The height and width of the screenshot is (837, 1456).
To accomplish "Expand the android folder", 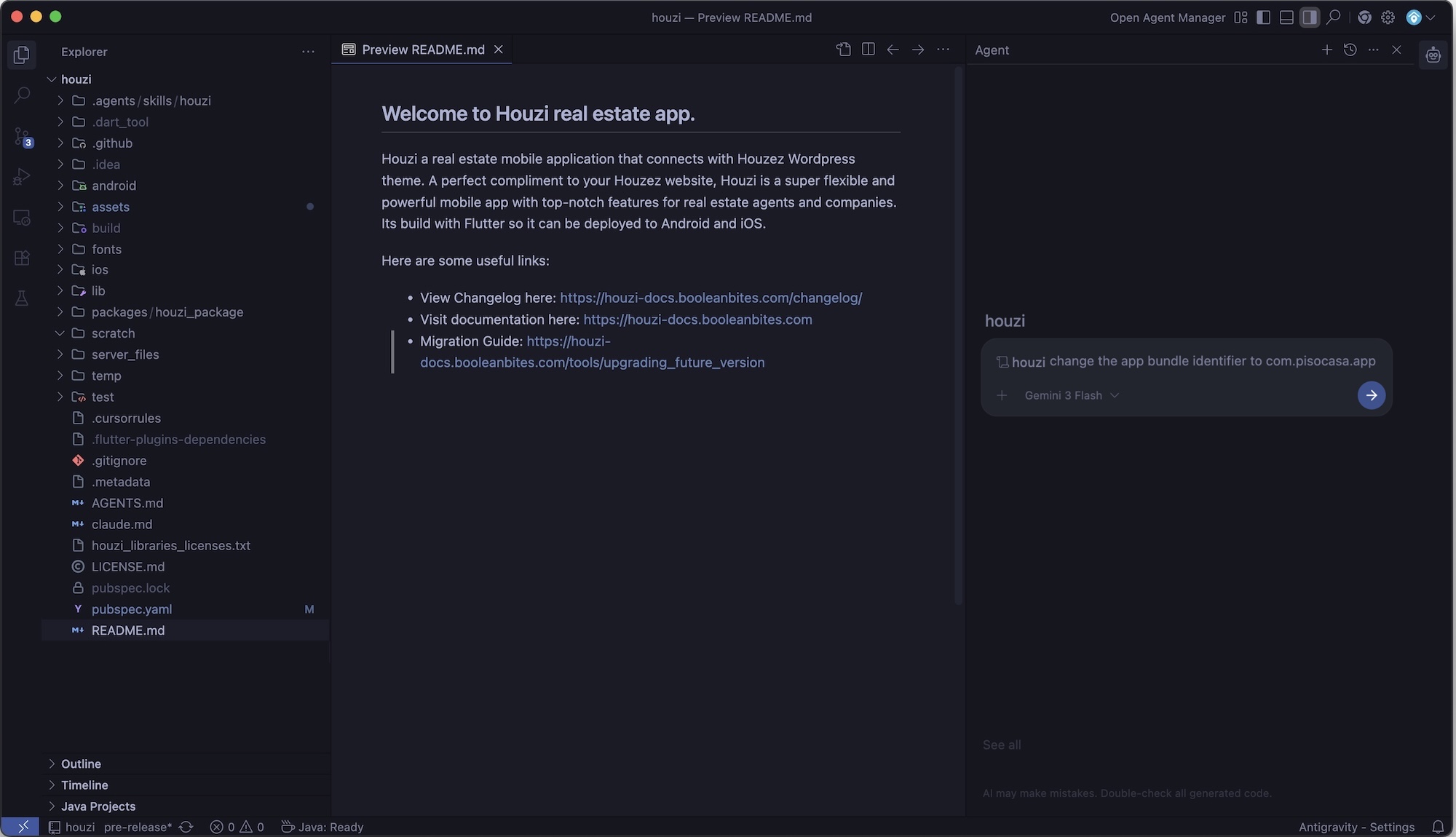I will [x=60, y=186].
